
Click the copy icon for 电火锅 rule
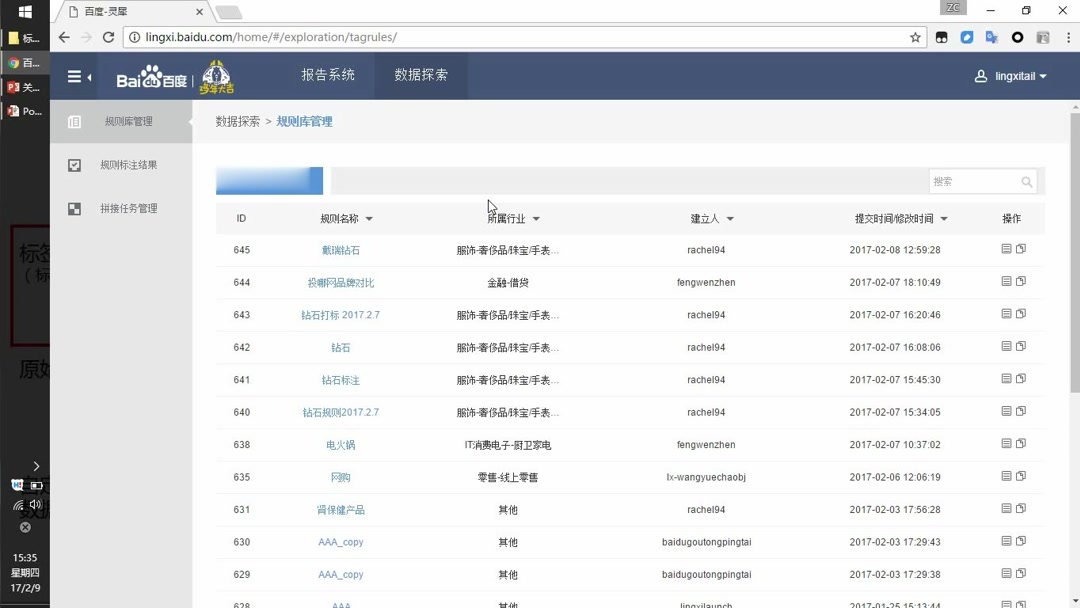click(1019, 444)
